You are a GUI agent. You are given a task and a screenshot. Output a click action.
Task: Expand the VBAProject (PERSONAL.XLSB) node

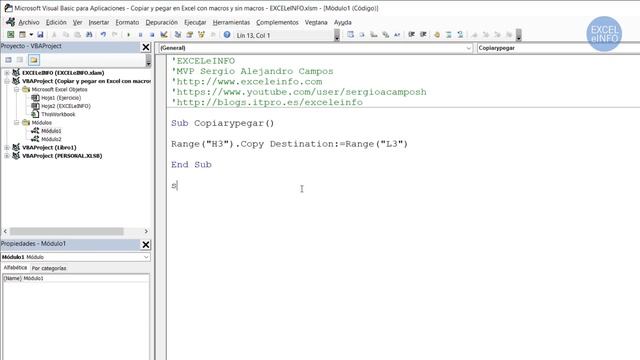click(7, 156)
